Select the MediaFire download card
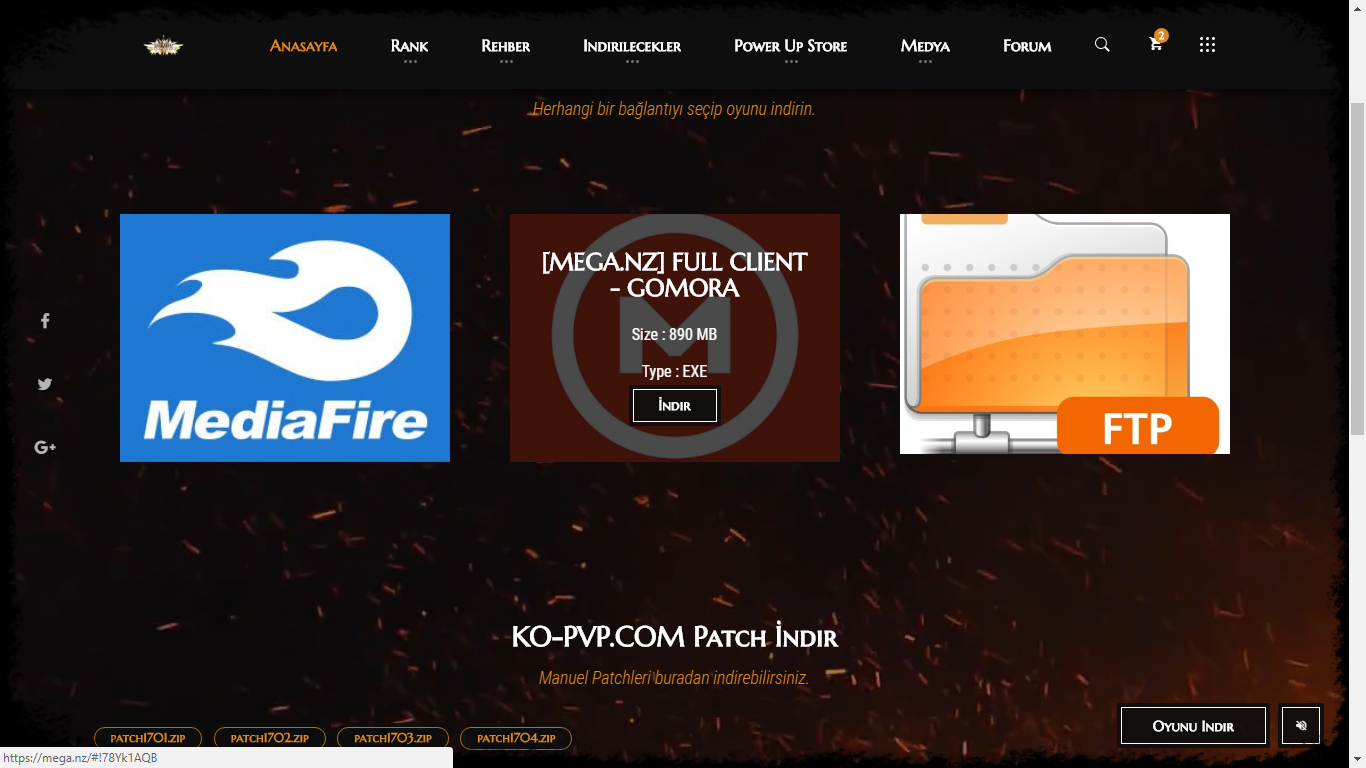Viewport: 1366px width, 768px height. [285, 338]
